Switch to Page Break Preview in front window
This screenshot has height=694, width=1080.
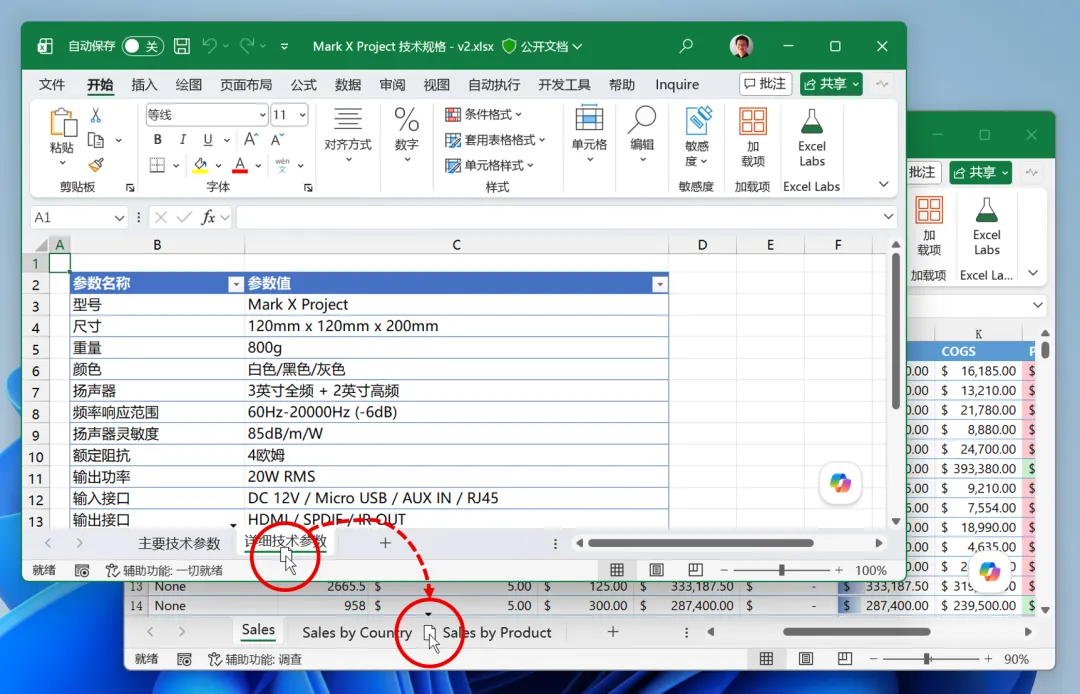click(x=696, y=569)
